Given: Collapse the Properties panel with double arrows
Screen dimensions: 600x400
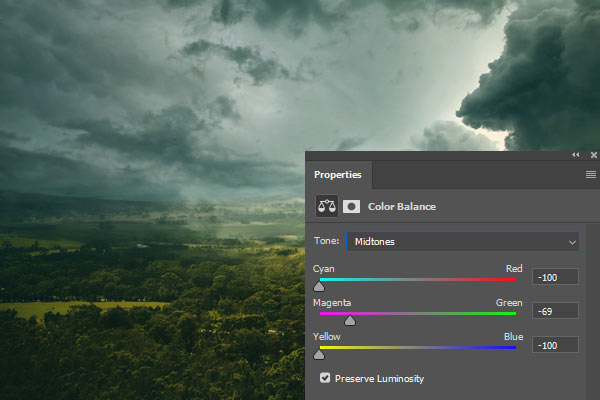Looking at the screenshot, I should pos(576,155).
